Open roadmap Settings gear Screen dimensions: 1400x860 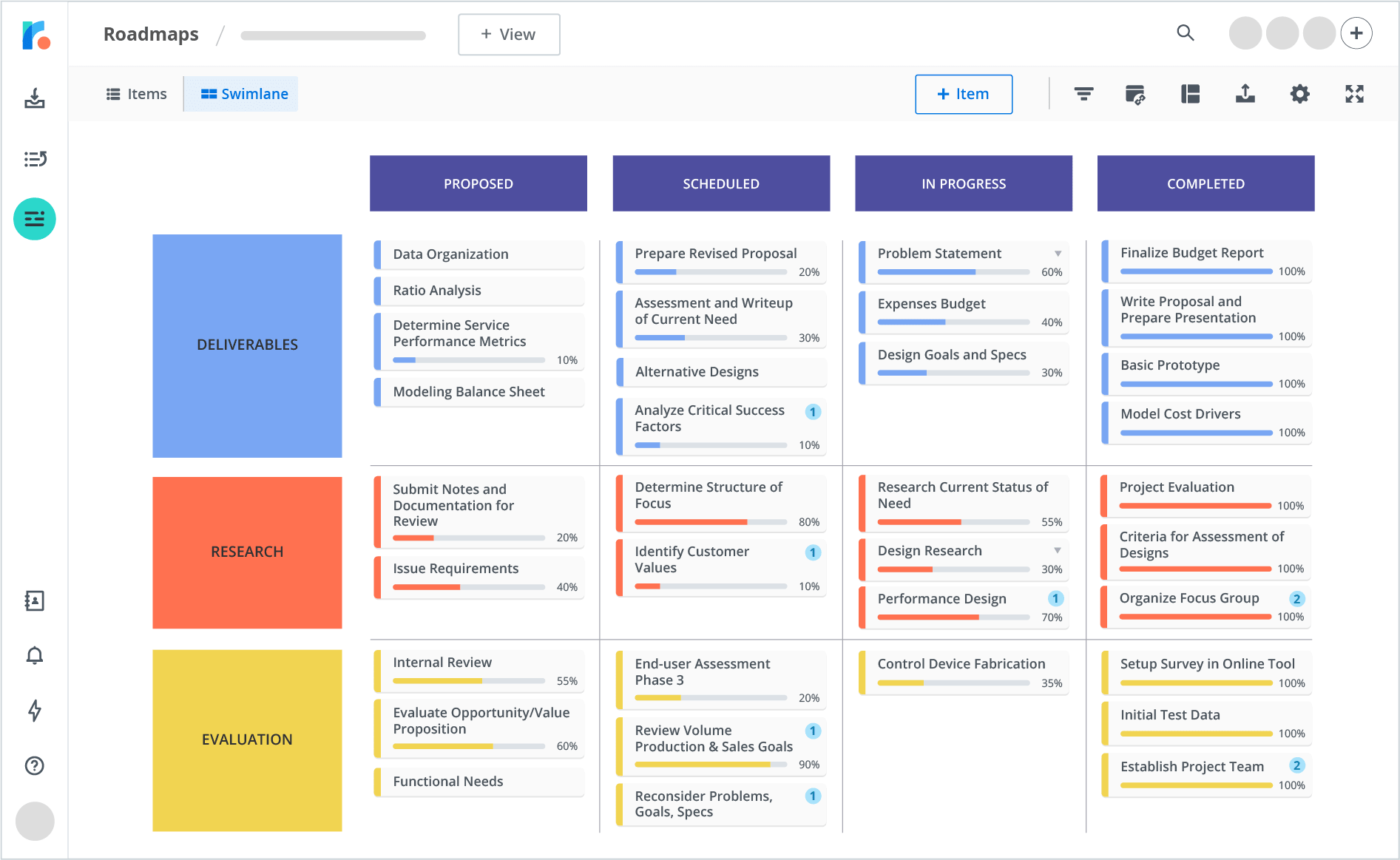tap(1300, 94)
